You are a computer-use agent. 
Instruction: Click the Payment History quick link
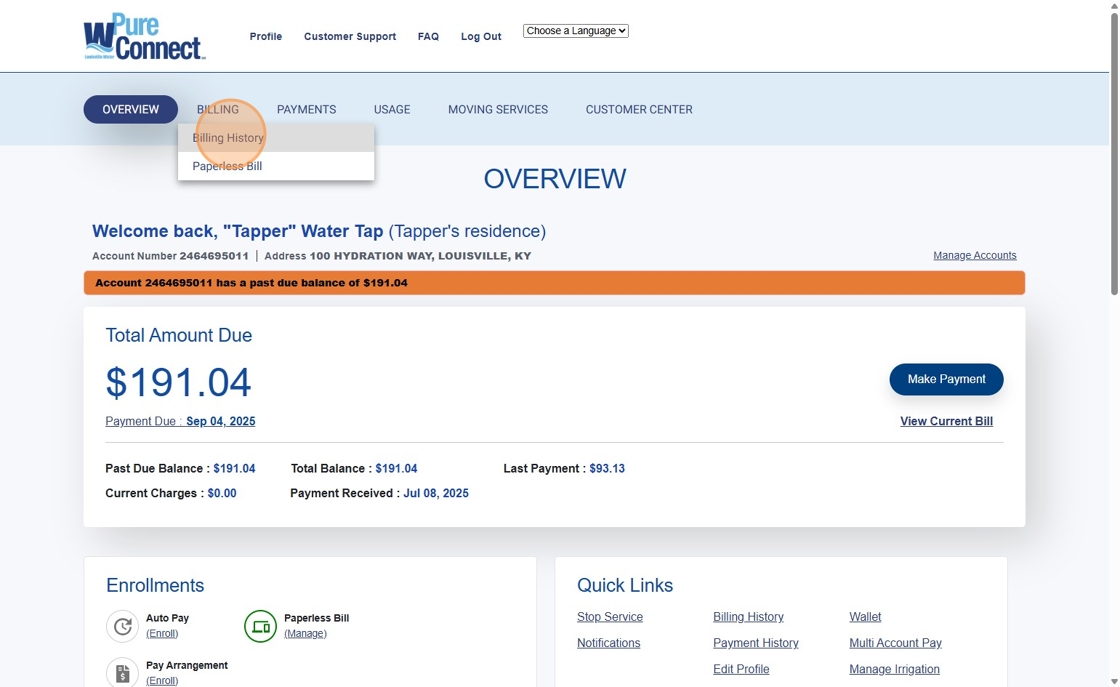755,643
